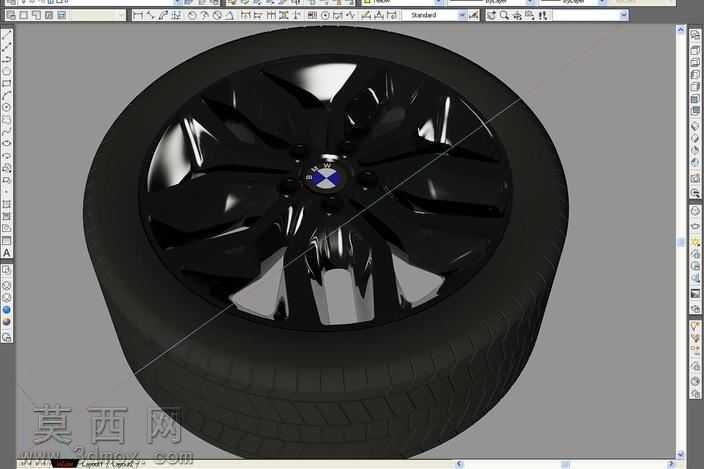Expand the dropdown after the magnifier toolbar
Image resolution: width=704 pixels, height=469 pixels.
coord(624,16)
